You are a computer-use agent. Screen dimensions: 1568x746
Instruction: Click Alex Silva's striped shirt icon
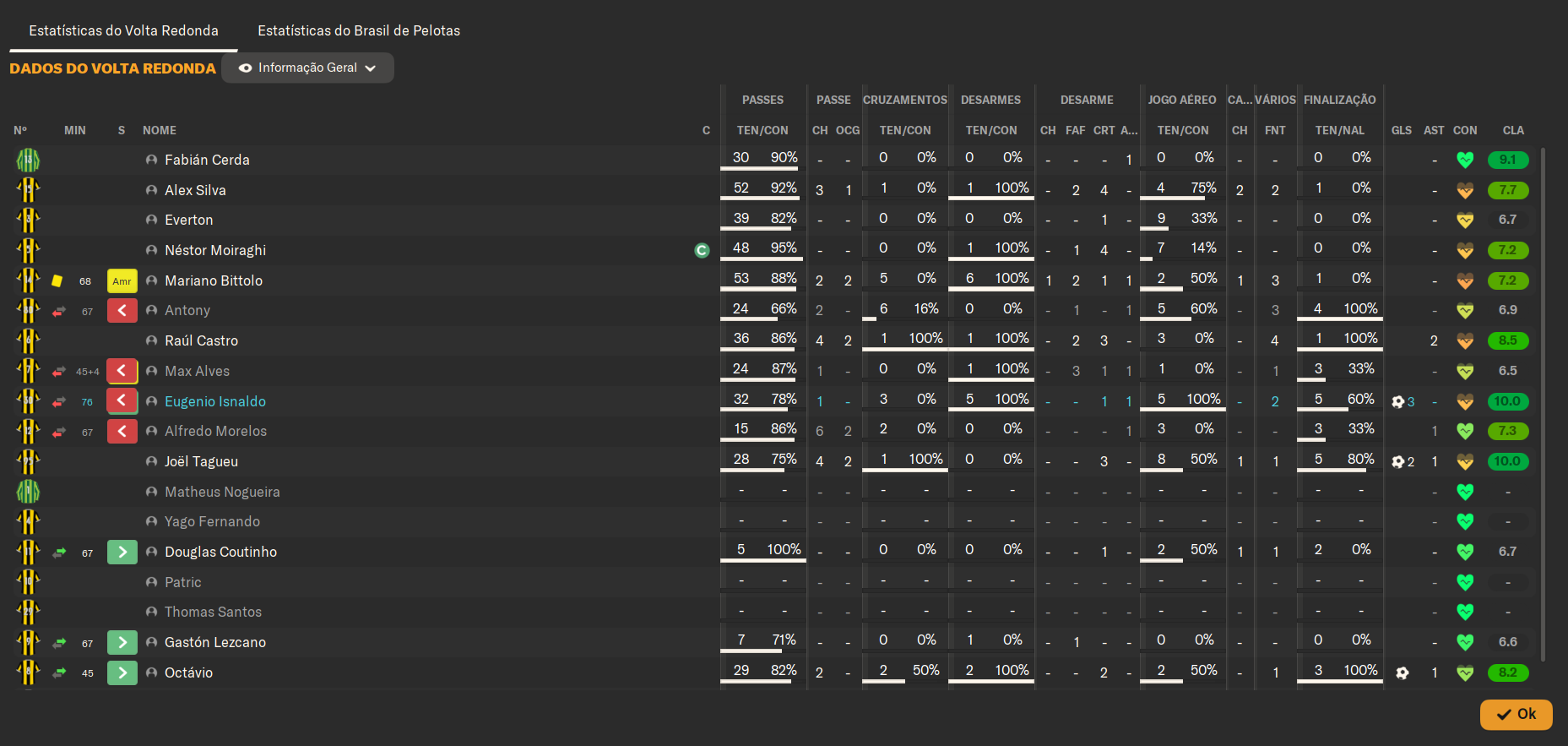coord(28,189)
